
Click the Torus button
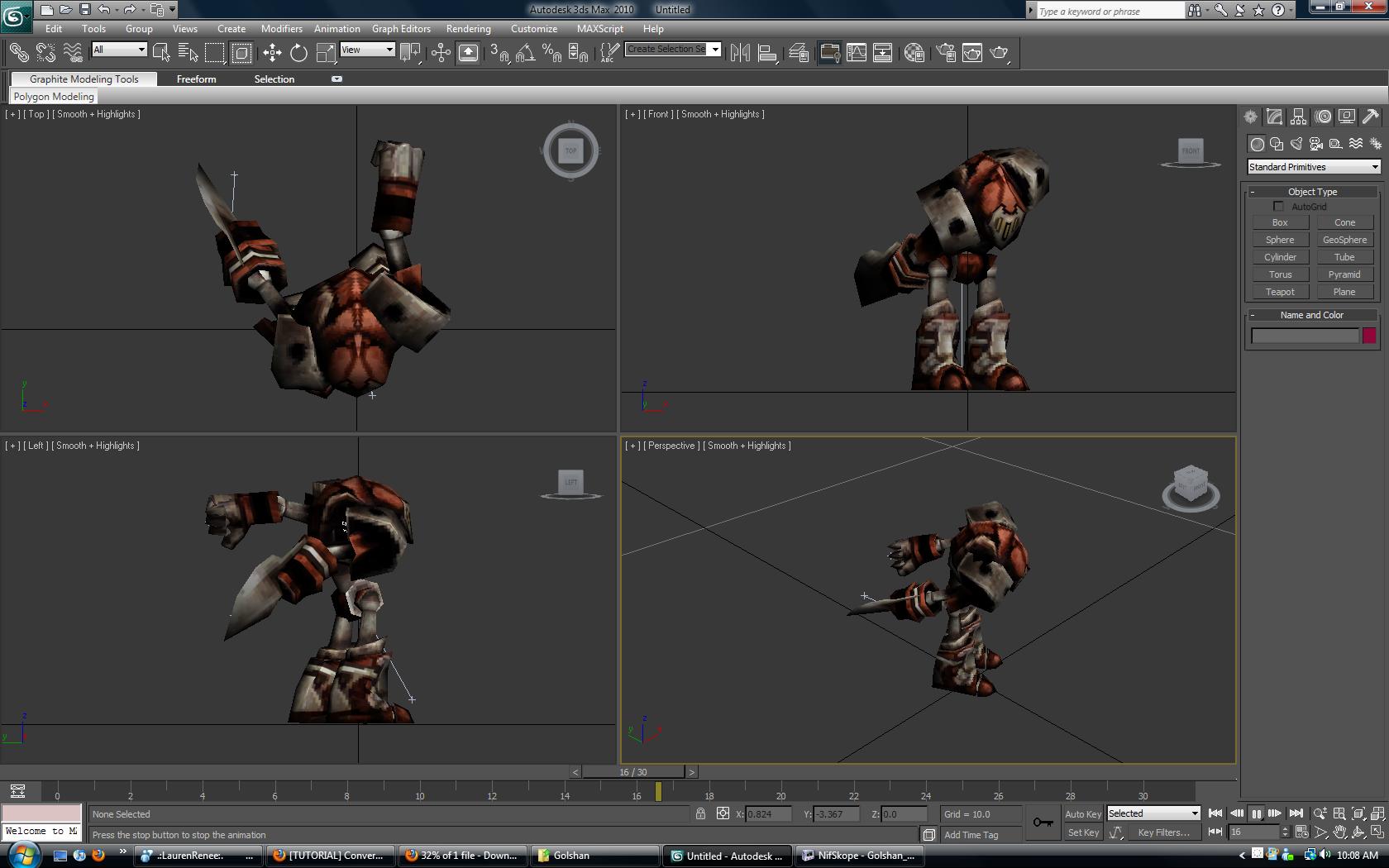1280,274
